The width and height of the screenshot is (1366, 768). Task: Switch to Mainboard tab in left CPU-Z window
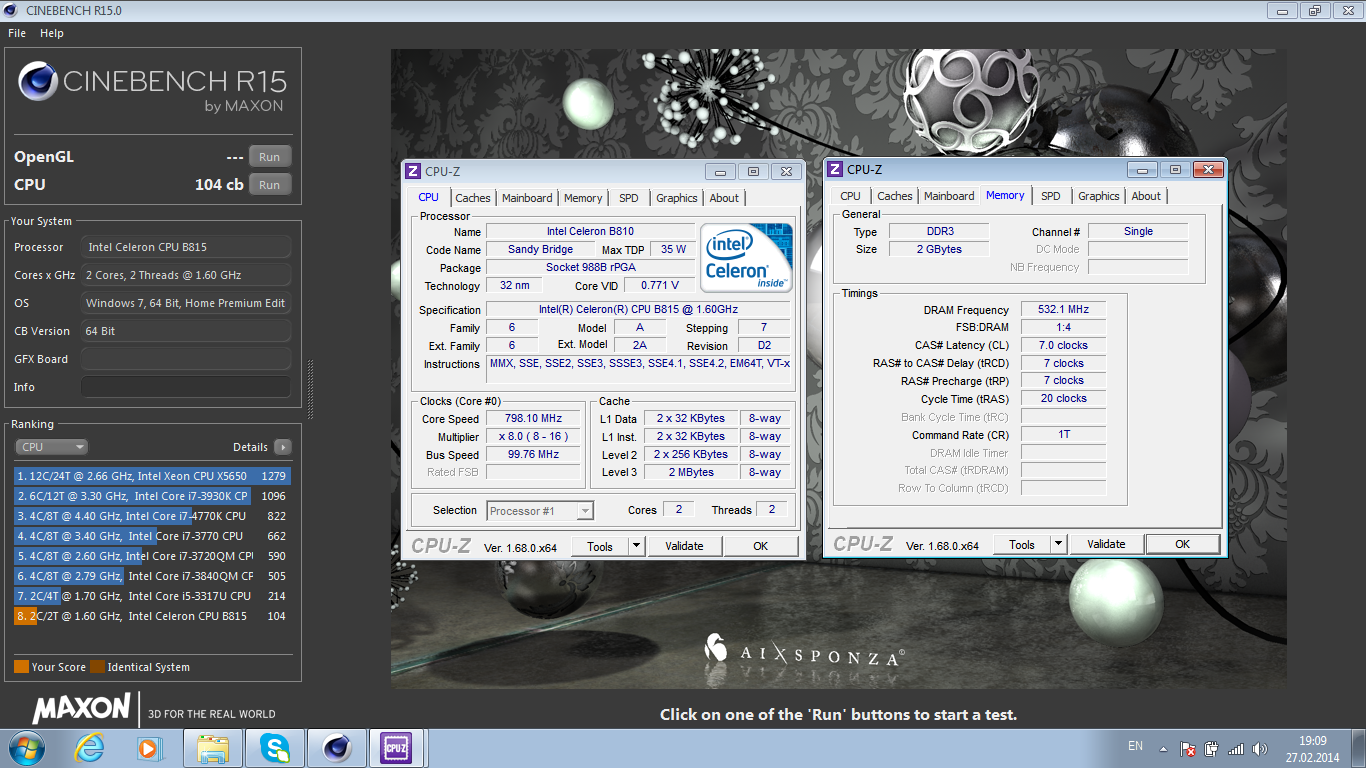click(527, 198)
